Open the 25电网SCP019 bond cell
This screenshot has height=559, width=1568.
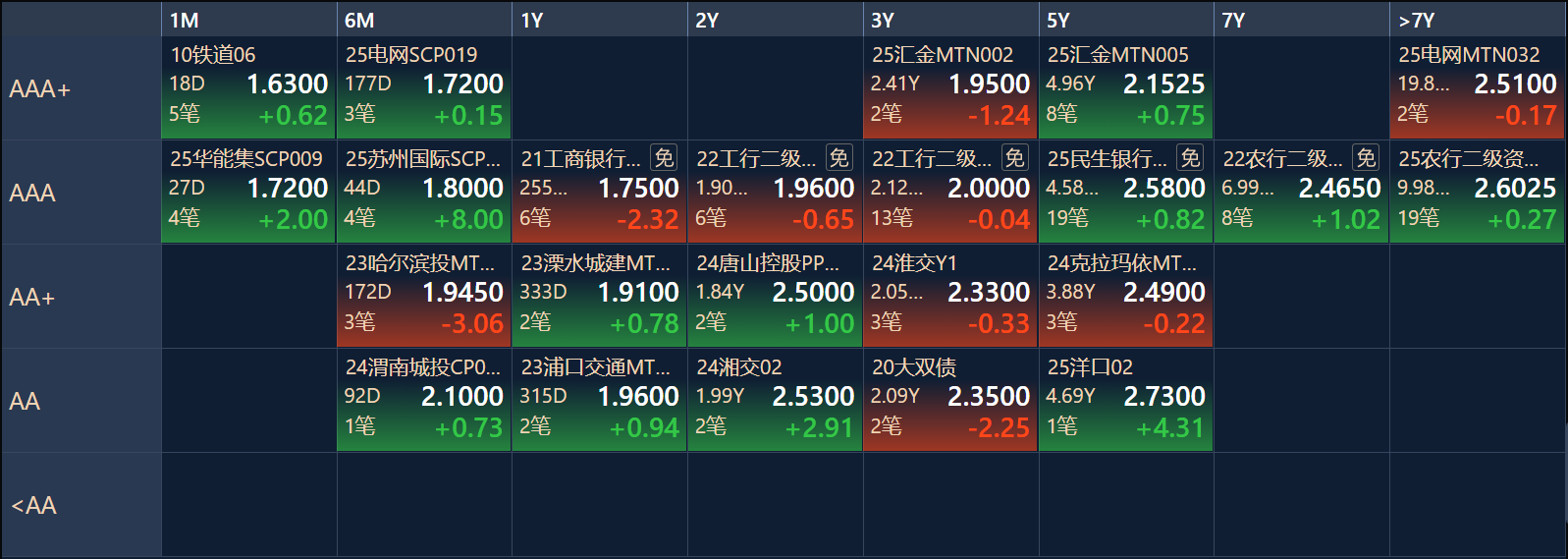[x=424, y=87]
